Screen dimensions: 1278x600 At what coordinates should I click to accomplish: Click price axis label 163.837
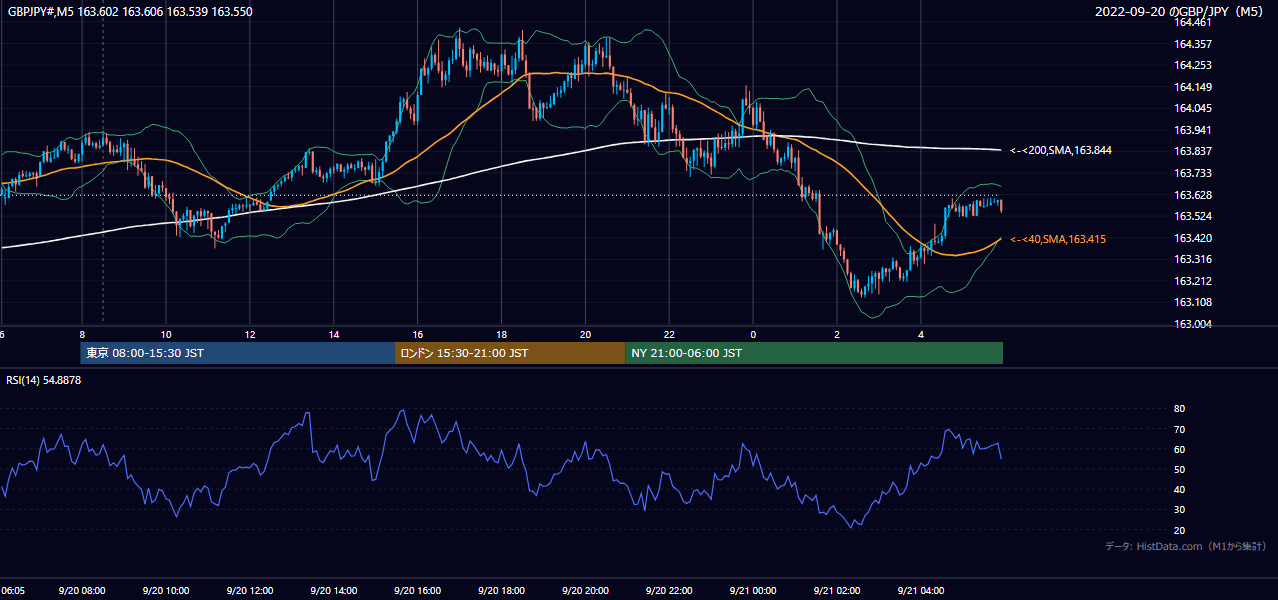(1195, 151)
